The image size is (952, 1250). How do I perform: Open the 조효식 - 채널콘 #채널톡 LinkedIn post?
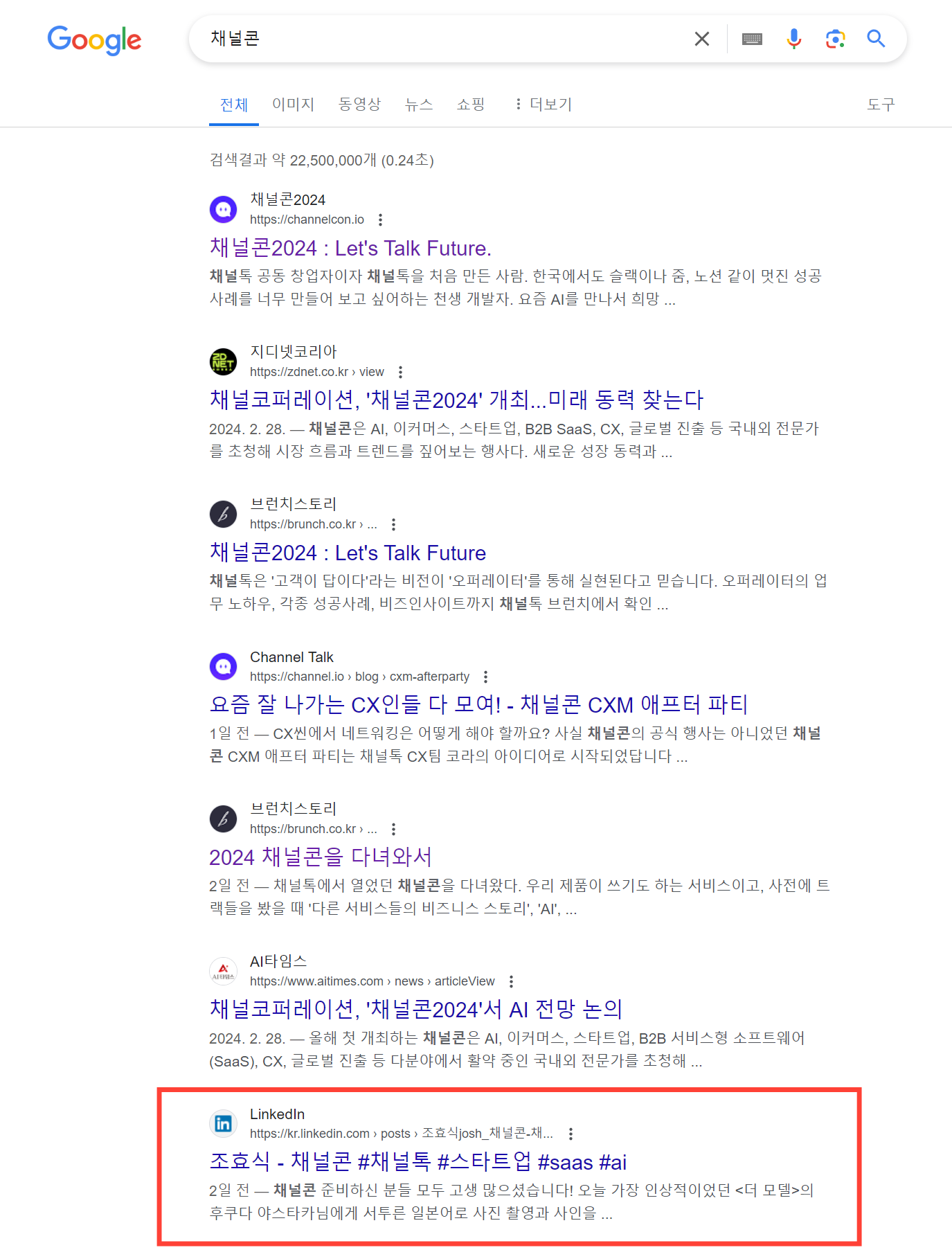(x=417, y=1162)
